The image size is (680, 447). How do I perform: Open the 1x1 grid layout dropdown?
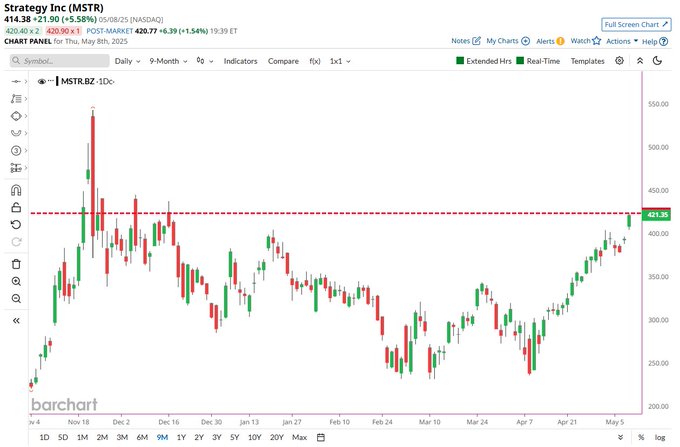[340, 61]
